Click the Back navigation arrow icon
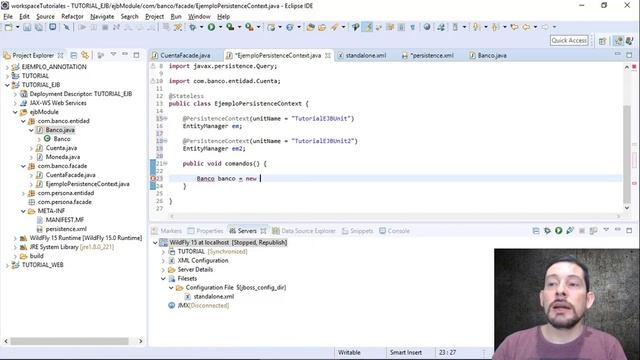The height and width of the screenshot is (360, 640). [526, 27]
